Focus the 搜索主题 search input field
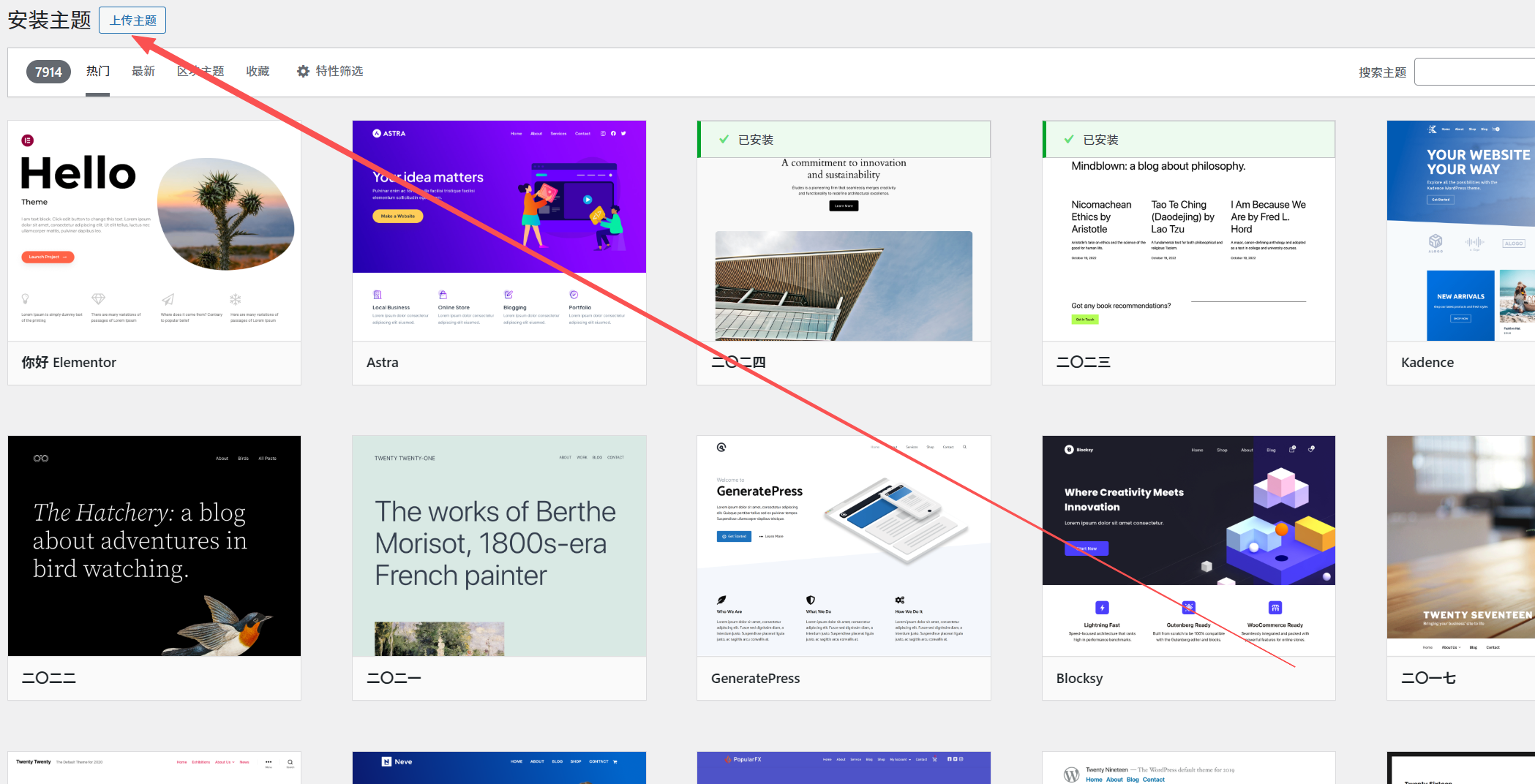 (x=1474, y=72)
